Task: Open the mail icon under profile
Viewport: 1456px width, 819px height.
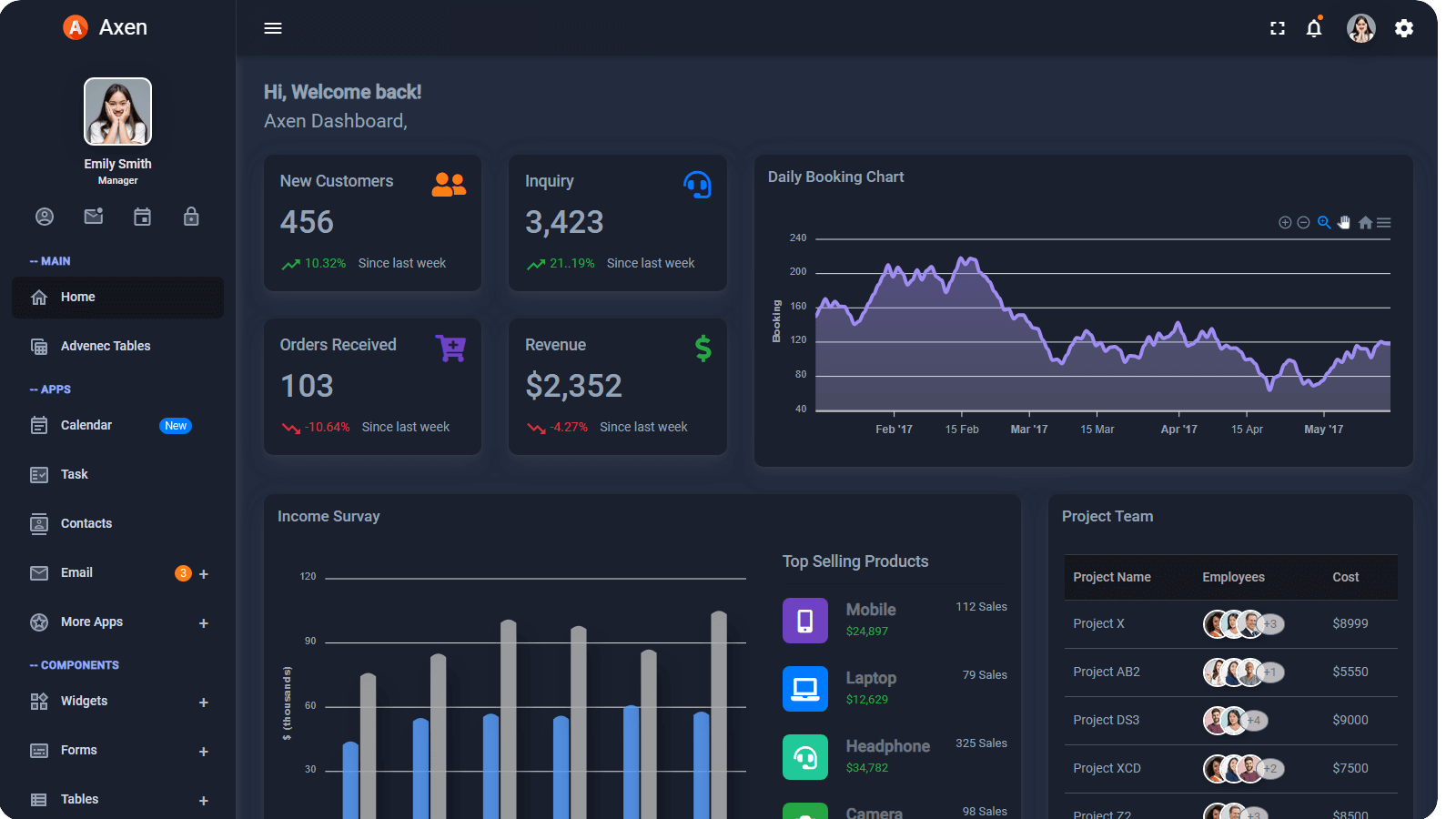Action: click(x=94, y=217)
